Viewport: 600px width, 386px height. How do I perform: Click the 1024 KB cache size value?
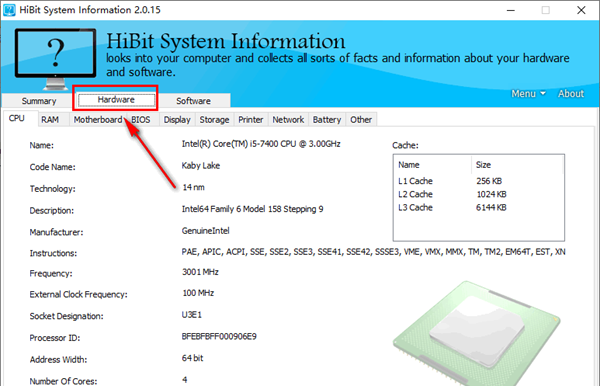tap(491, 194)
